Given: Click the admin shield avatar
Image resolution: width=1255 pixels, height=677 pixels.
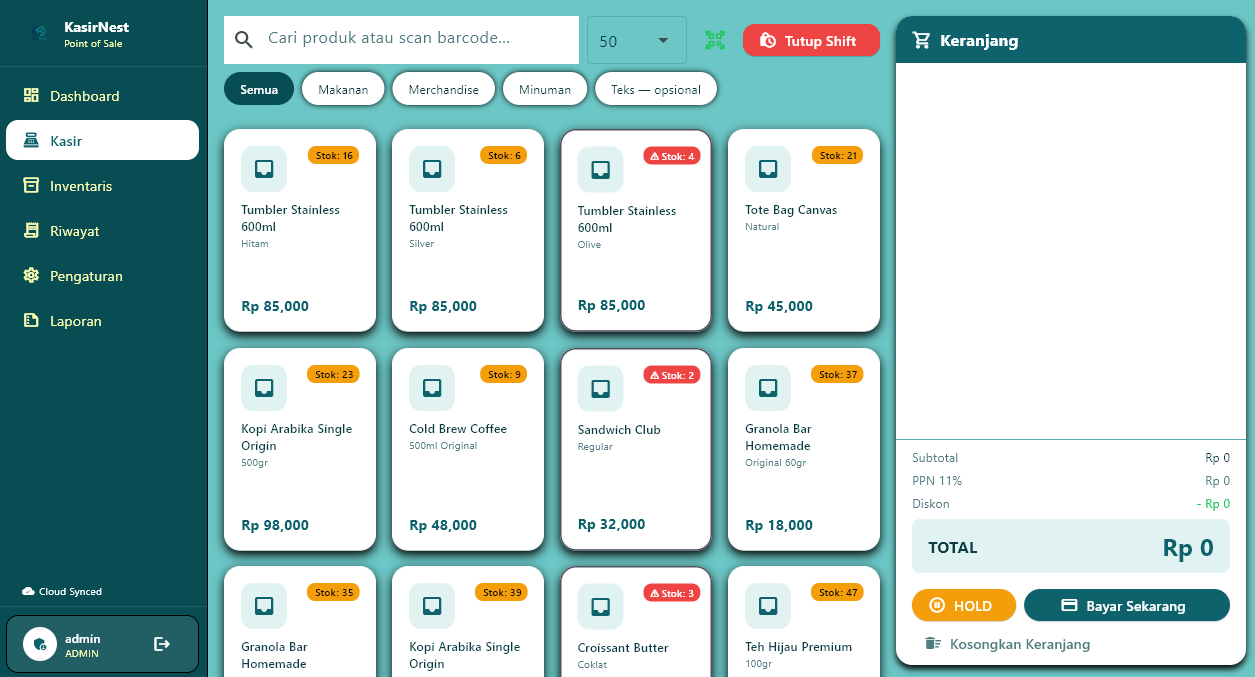Looking at the screenshot, I should pyautogui.click(x=40, y=645).
